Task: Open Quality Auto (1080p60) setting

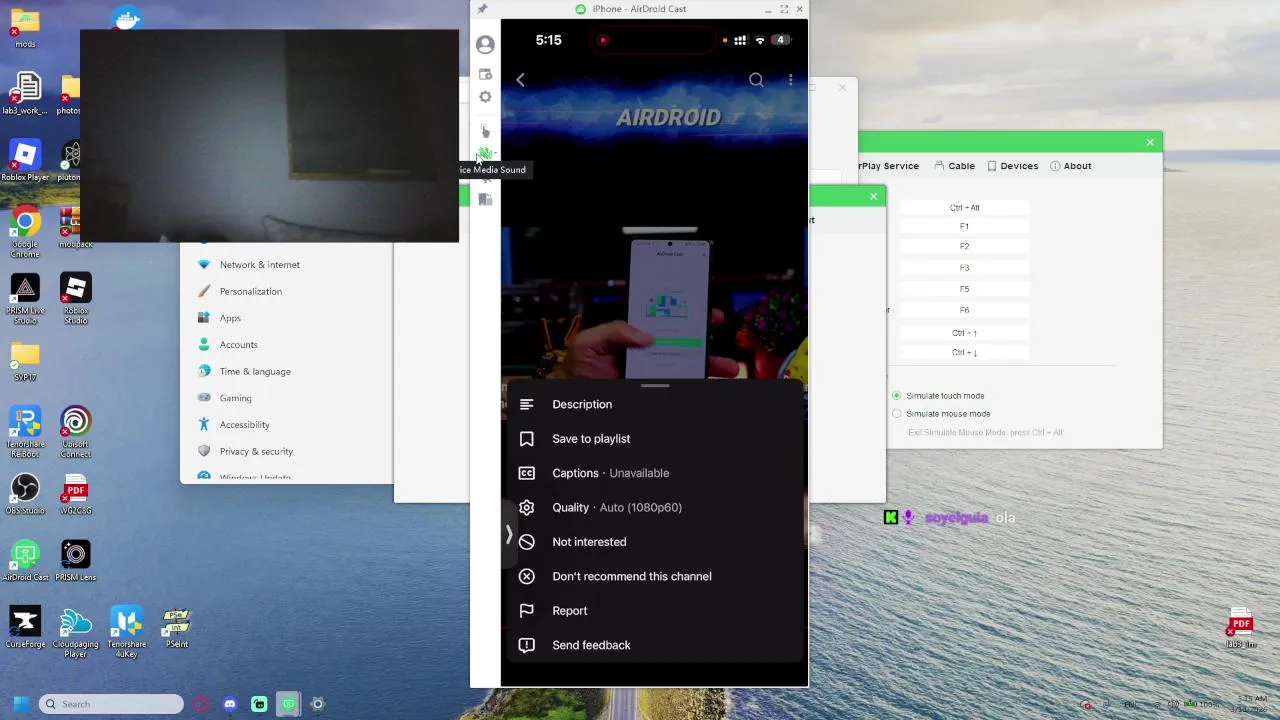Action: [x=654, y=507]
